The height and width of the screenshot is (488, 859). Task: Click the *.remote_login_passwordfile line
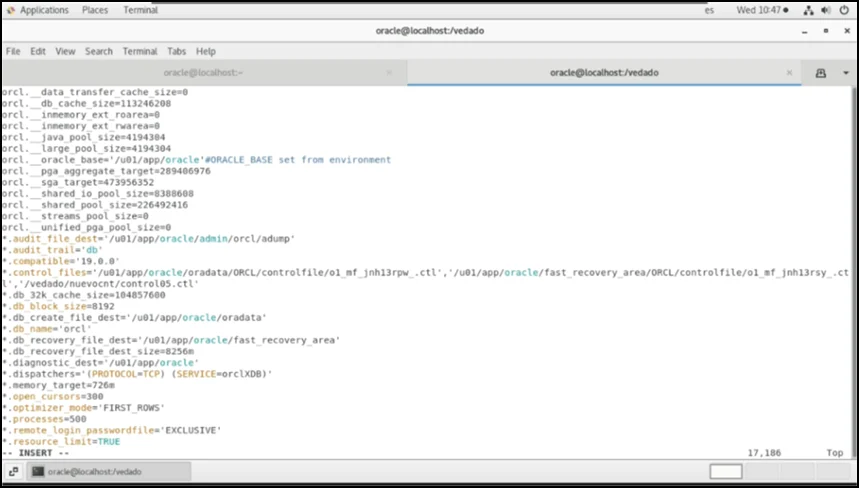pyautogui.click(x=112, y=430)
